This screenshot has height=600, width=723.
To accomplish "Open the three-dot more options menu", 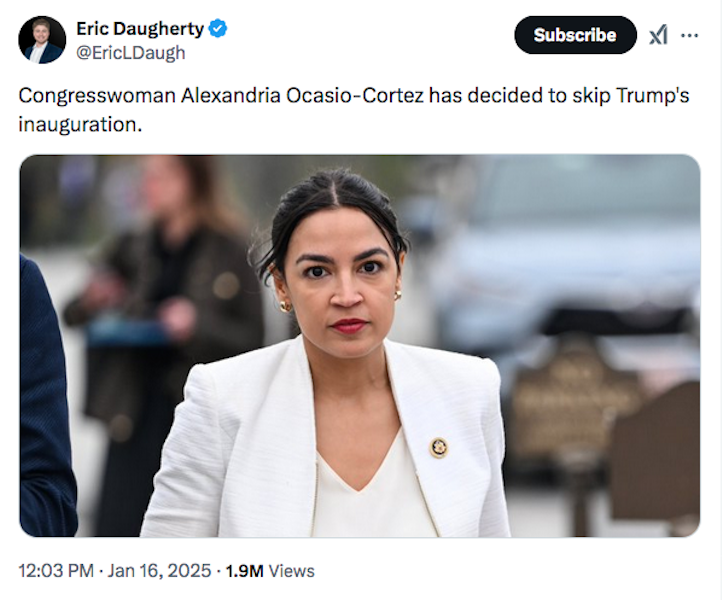I will 689,35.
